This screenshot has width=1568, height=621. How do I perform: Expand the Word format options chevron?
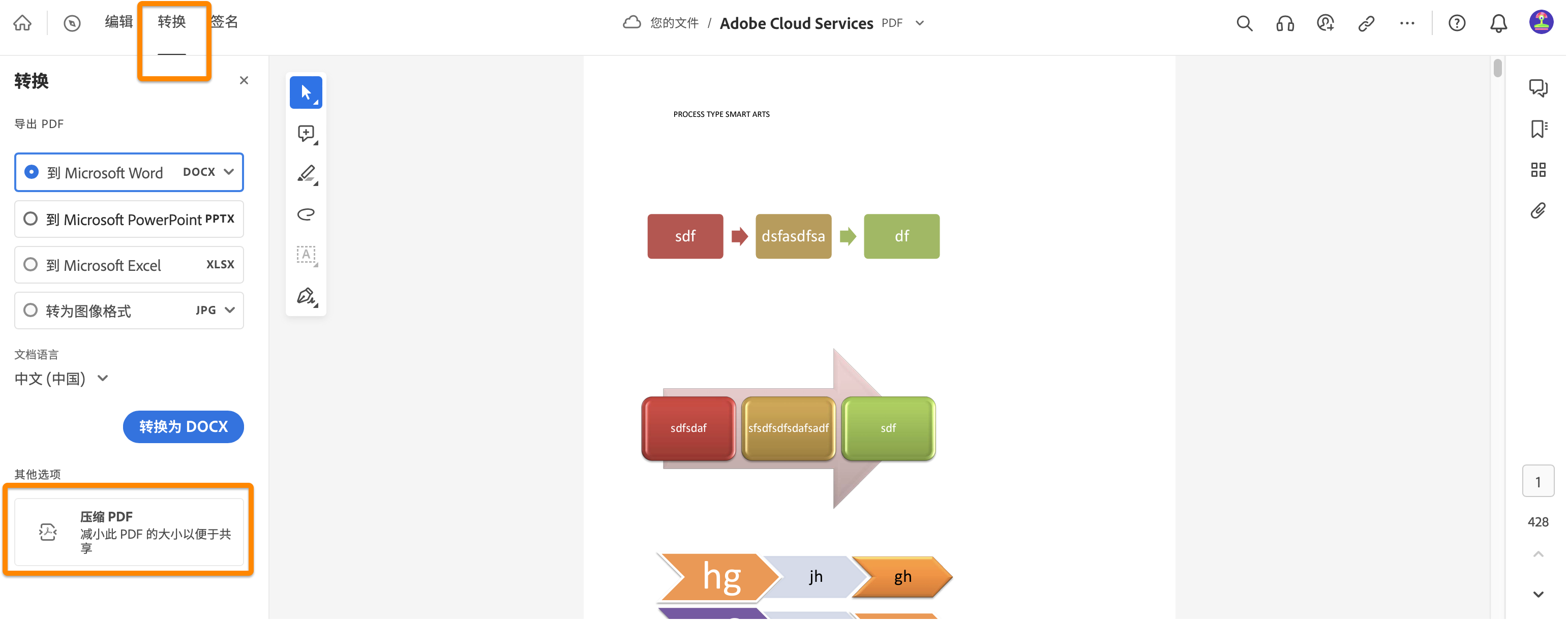coord(229,172)
